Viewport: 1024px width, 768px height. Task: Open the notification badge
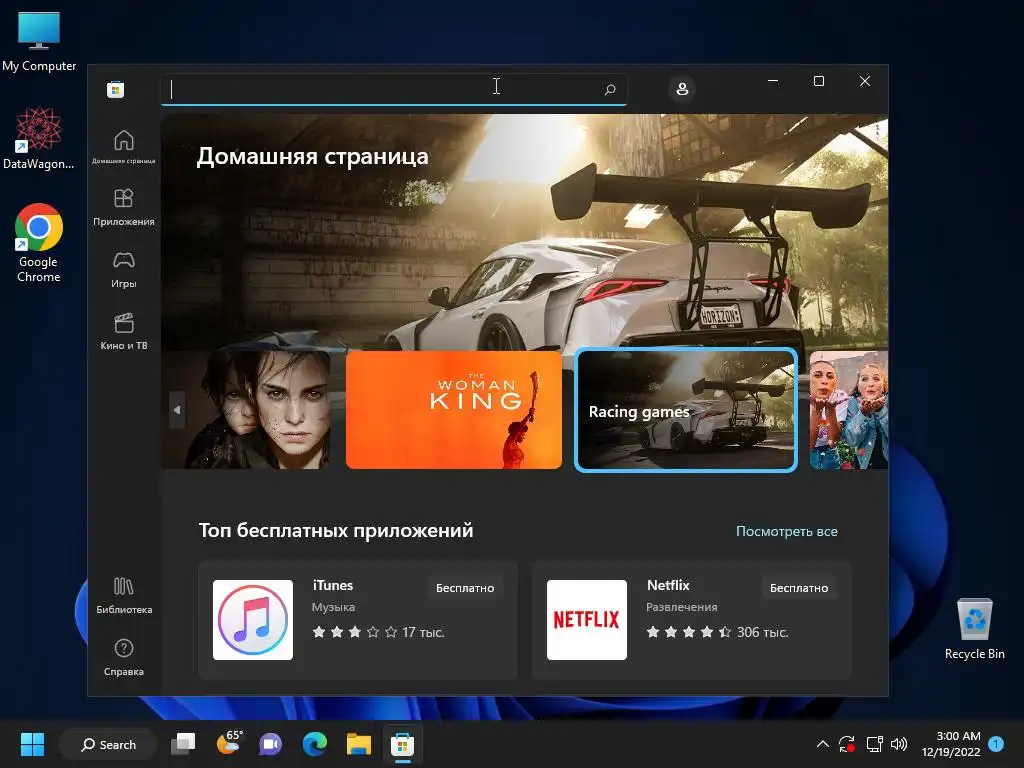tap(996, 744)
